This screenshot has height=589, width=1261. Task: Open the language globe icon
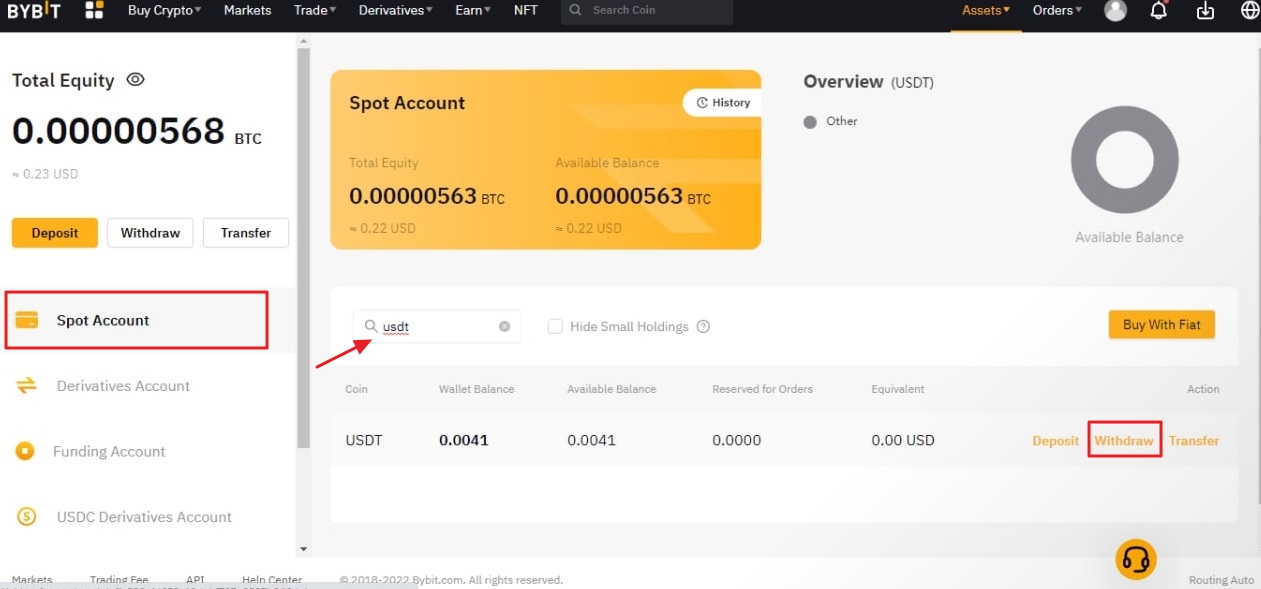click(x=1248, y=10)
